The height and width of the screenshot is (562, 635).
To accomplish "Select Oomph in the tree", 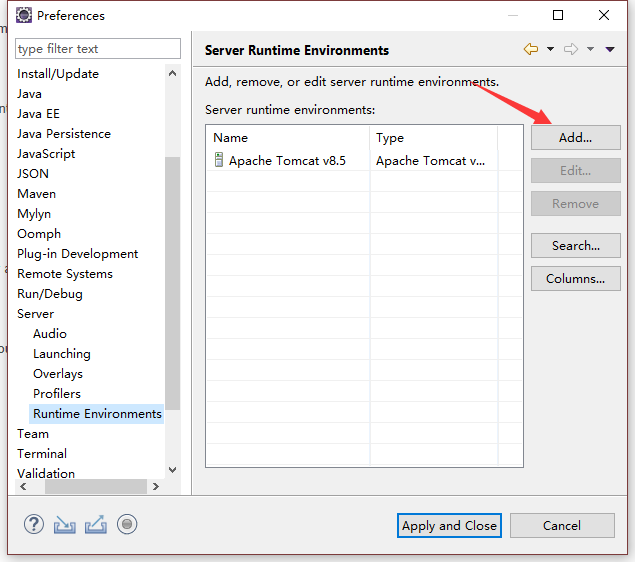I will [39, 234].
